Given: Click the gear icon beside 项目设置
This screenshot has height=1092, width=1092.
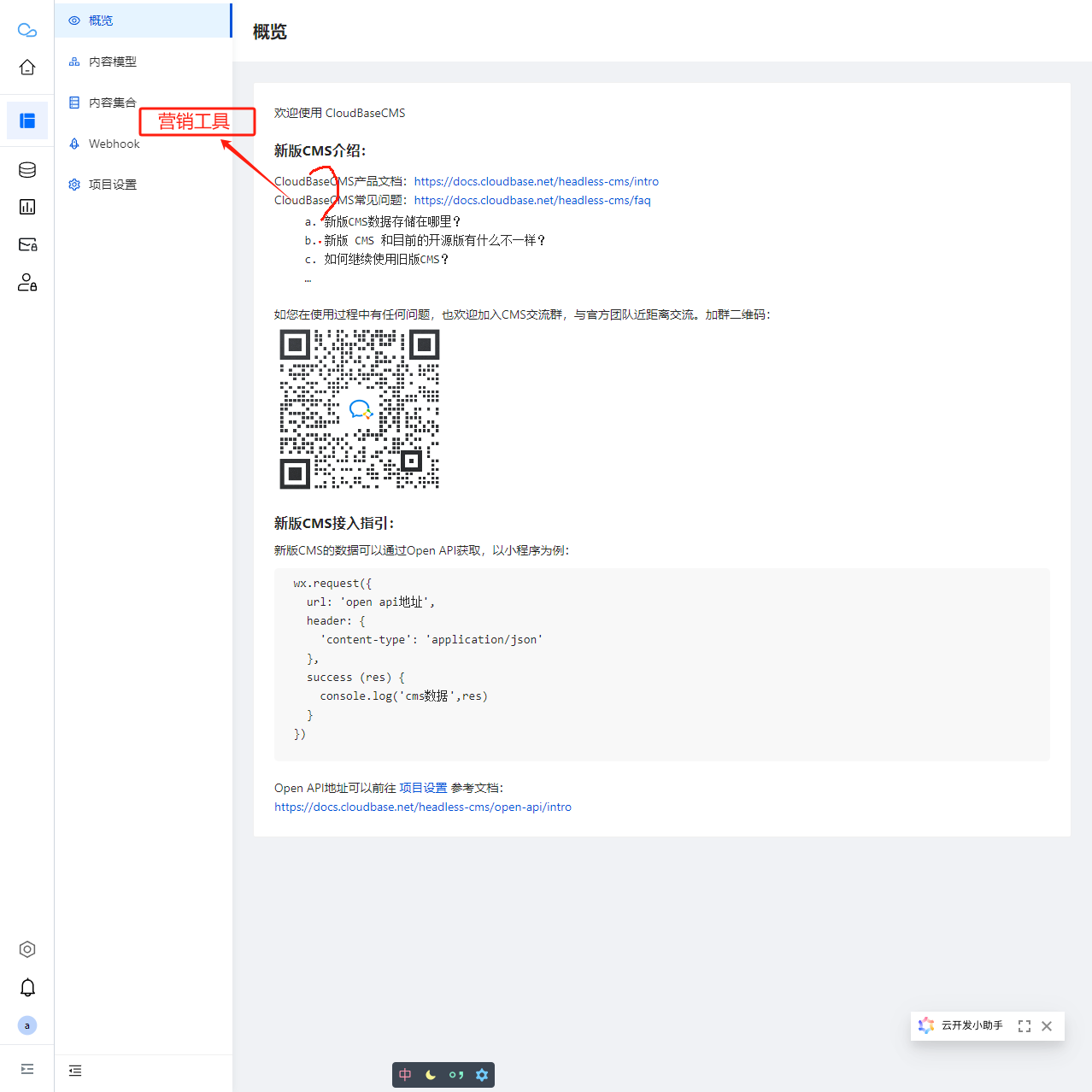Looking at the screenshot, I should coord(74,185).
